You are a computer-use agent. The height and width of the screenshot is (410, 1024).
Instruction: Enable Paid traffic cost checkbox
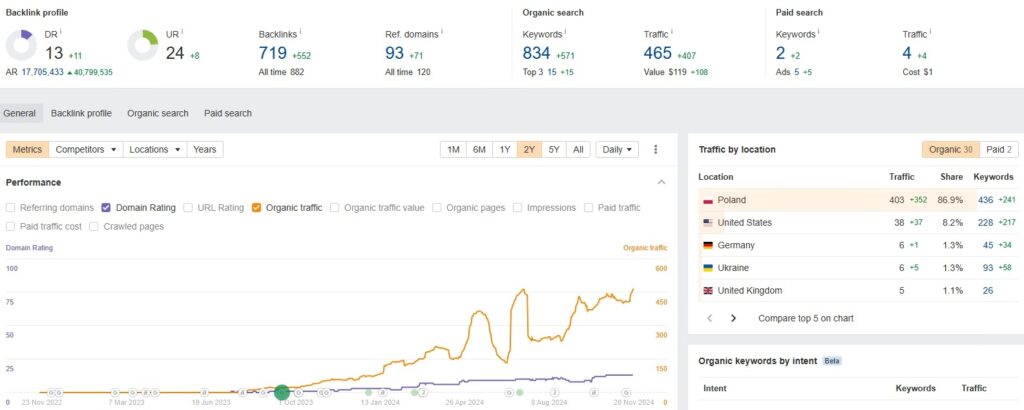point(10,227)
